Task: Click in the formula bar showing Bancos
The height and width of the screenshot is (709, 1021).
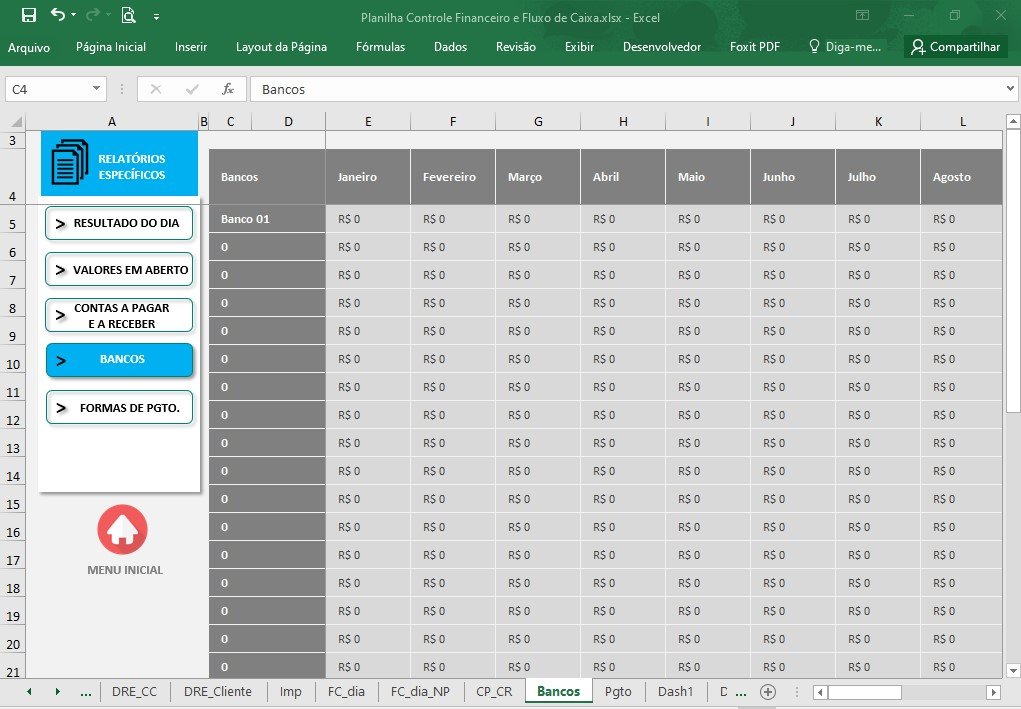Action: pos(626,89)
